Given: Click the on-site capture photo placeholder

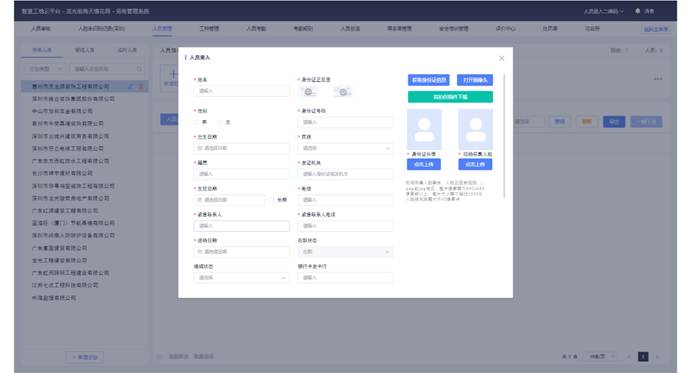Looking at the screenshot, I should [476, 130].
